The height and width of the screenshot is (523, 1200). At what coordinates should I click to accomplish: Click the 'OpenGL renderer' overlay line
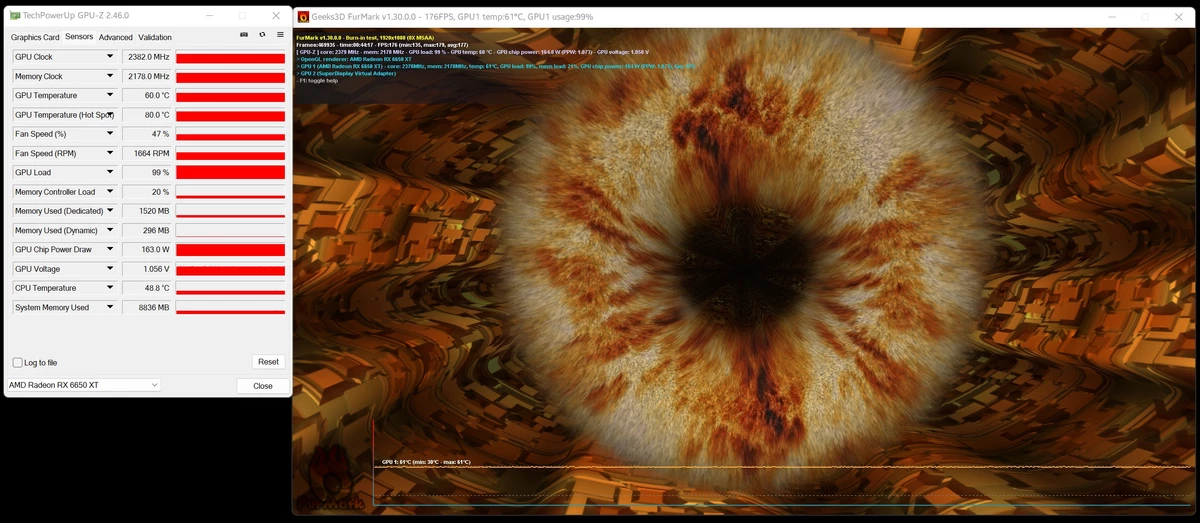(355, 59)
